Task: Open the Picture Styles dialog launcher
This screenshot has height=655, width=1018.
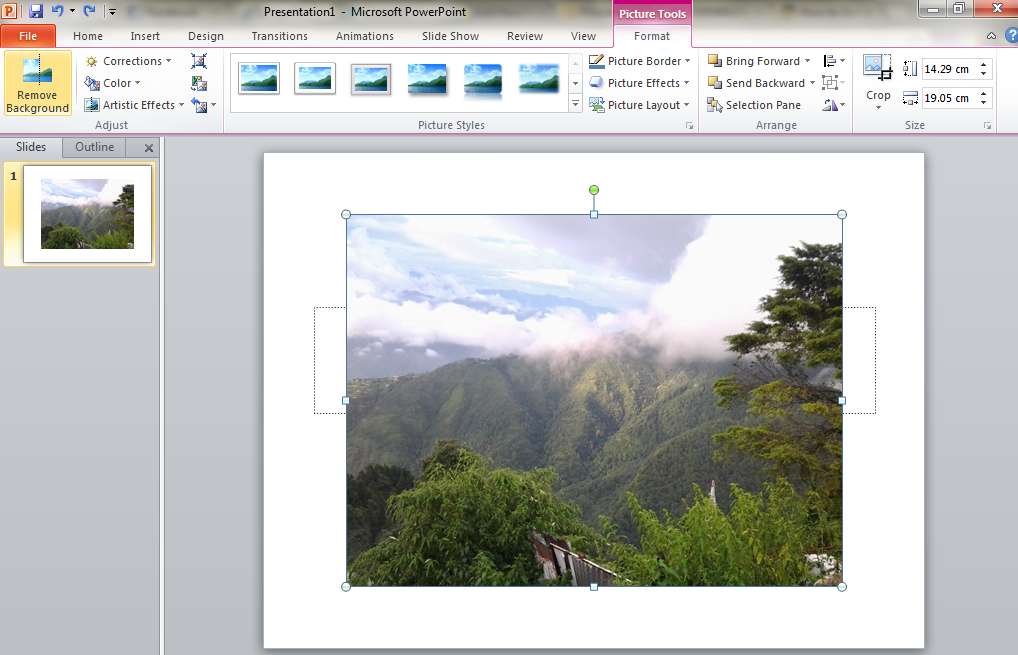Action: pyautogui.click(x=689, y=126)
